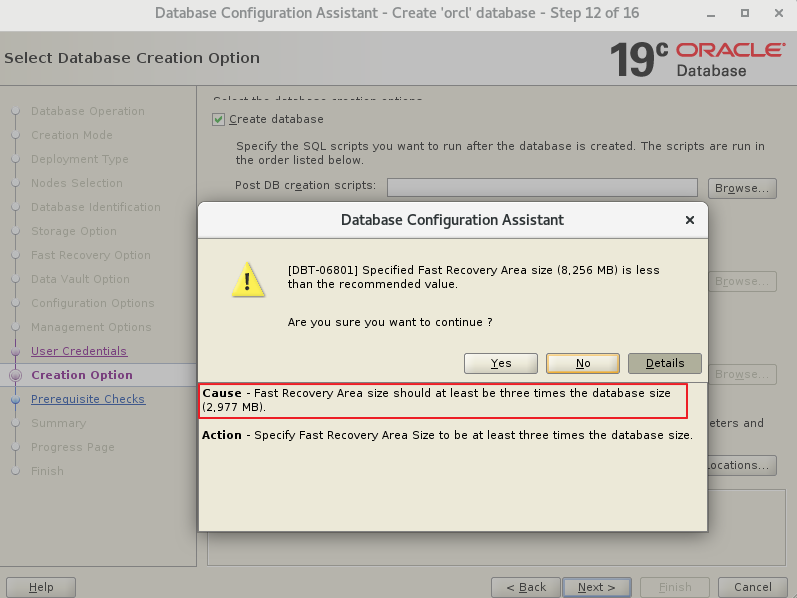Open the User Credentials step link
The height and width of the screenshot is (598, 797).
pyautogui.click(x=79, y=351)
